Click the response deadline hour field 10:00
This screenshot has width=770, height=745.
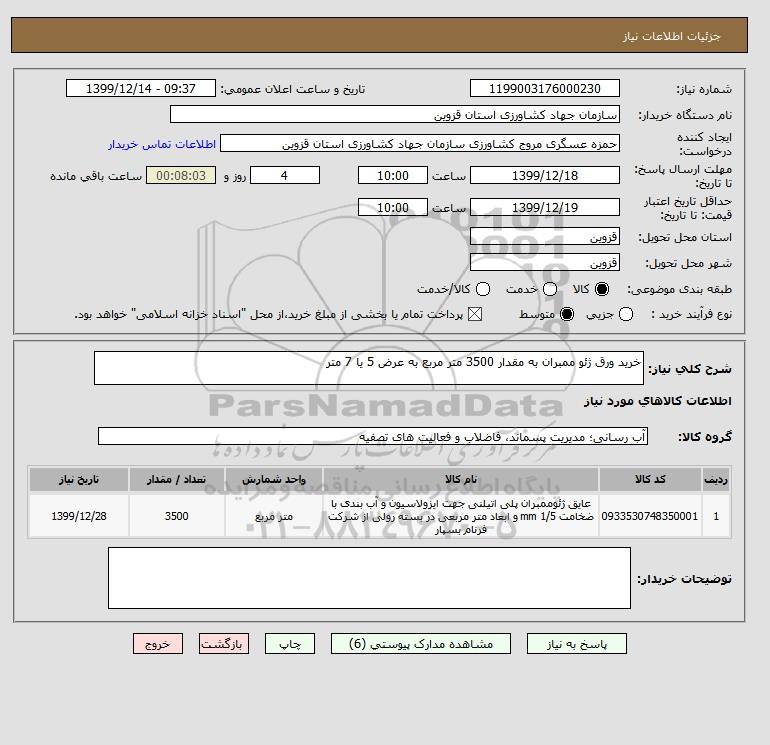393,175
